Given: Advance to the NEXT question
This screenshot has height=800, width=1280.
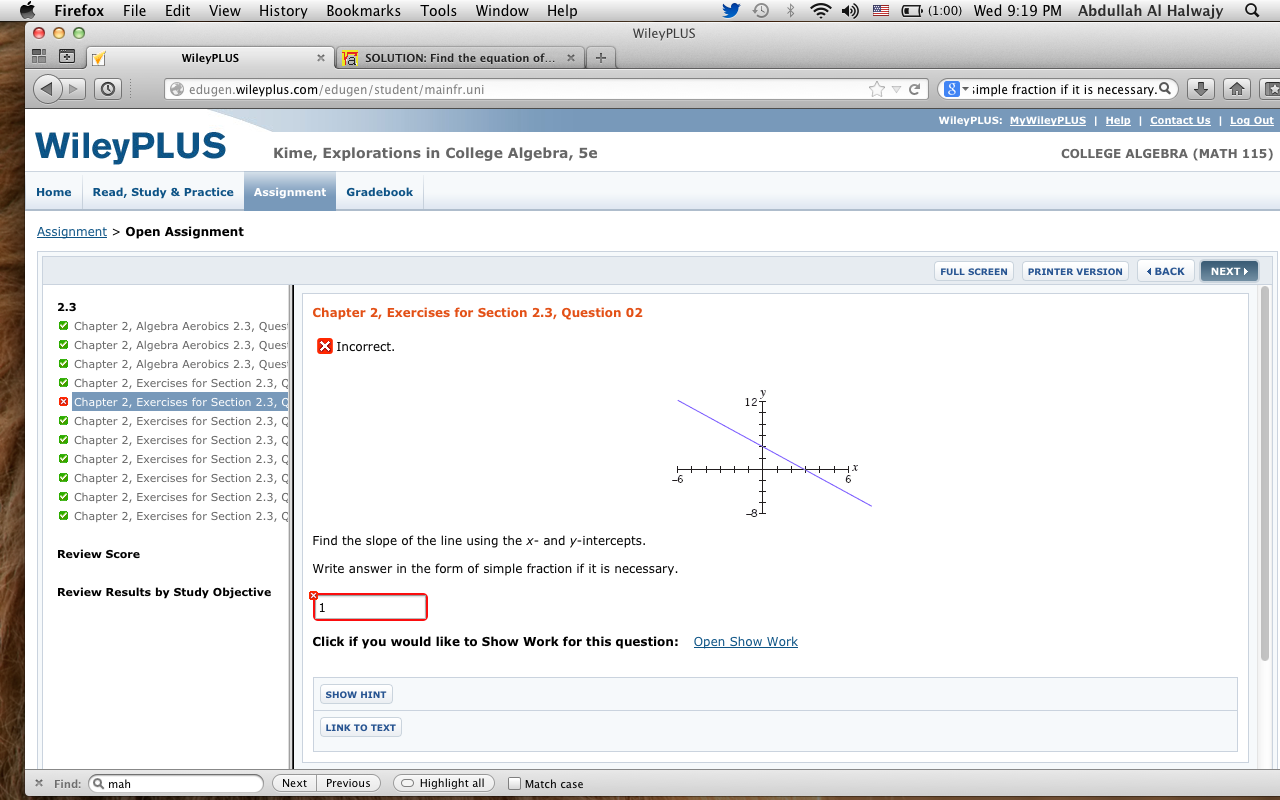Looking at the screenshot, I should tap(1229, 271).
